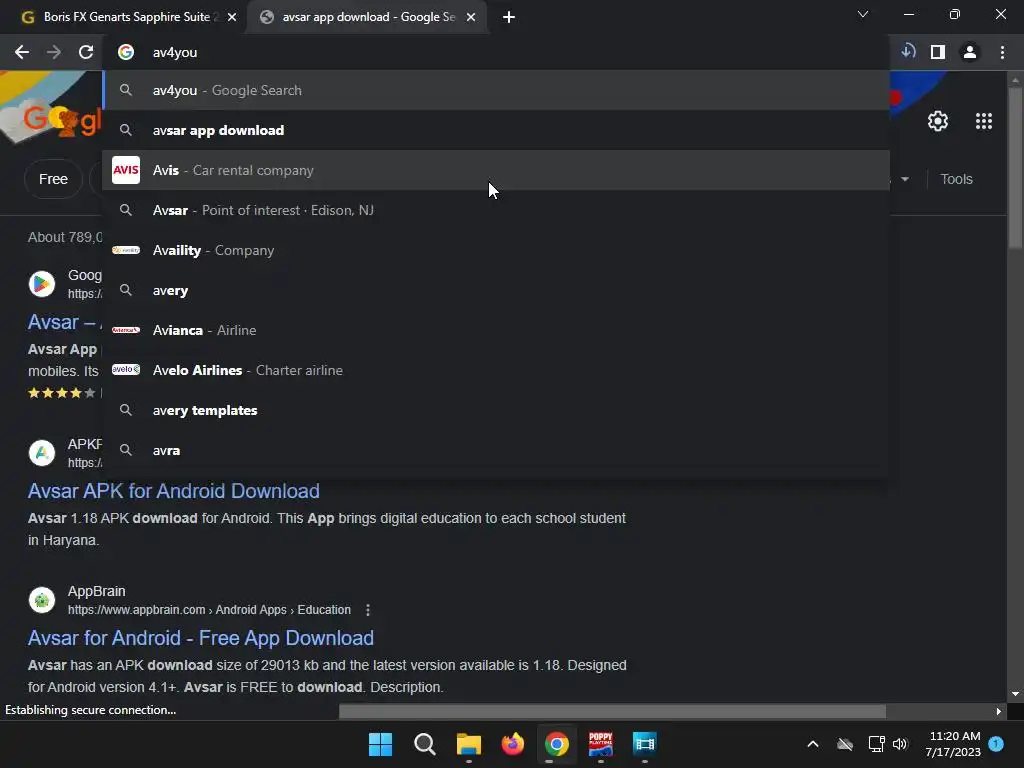Open the tab search chevron in the title bar
1024x768 pixels.
coord(863,14)
